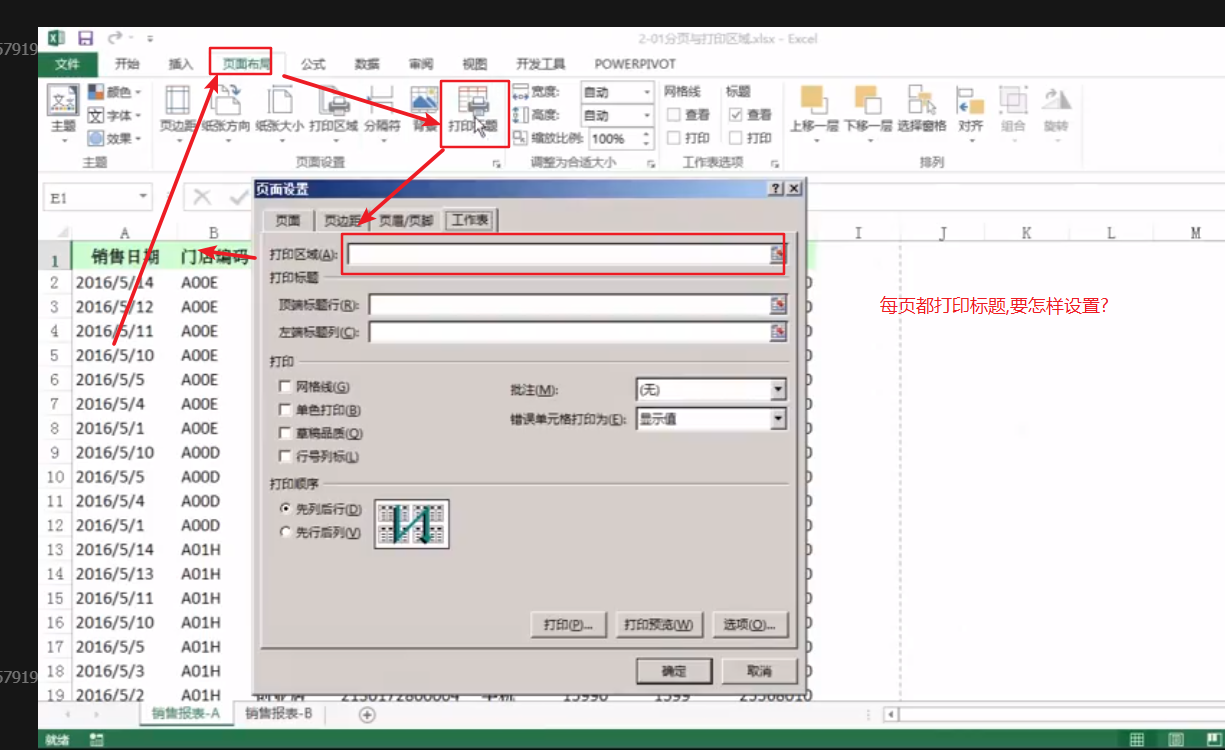Open the Name Box dropdown arrow
The width and height of the screenshot is (1225, 750).
144,197
